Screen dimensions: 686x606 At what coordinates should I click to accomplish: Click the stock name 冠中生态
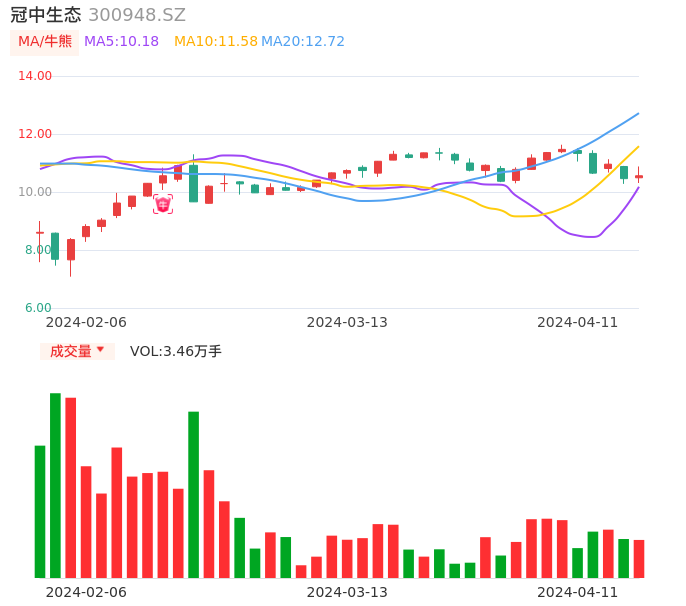46,15
